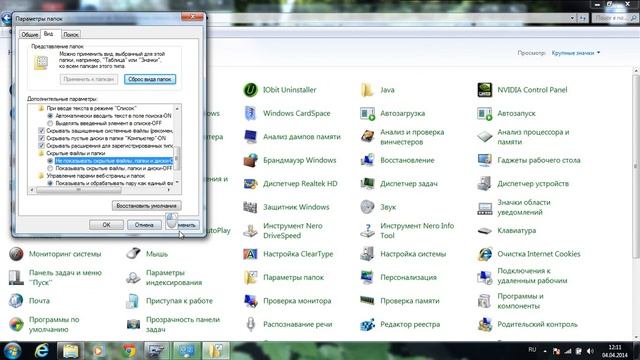Open Звук sound settings item
This screenshot has width=640, height=360.
point(378,207)
